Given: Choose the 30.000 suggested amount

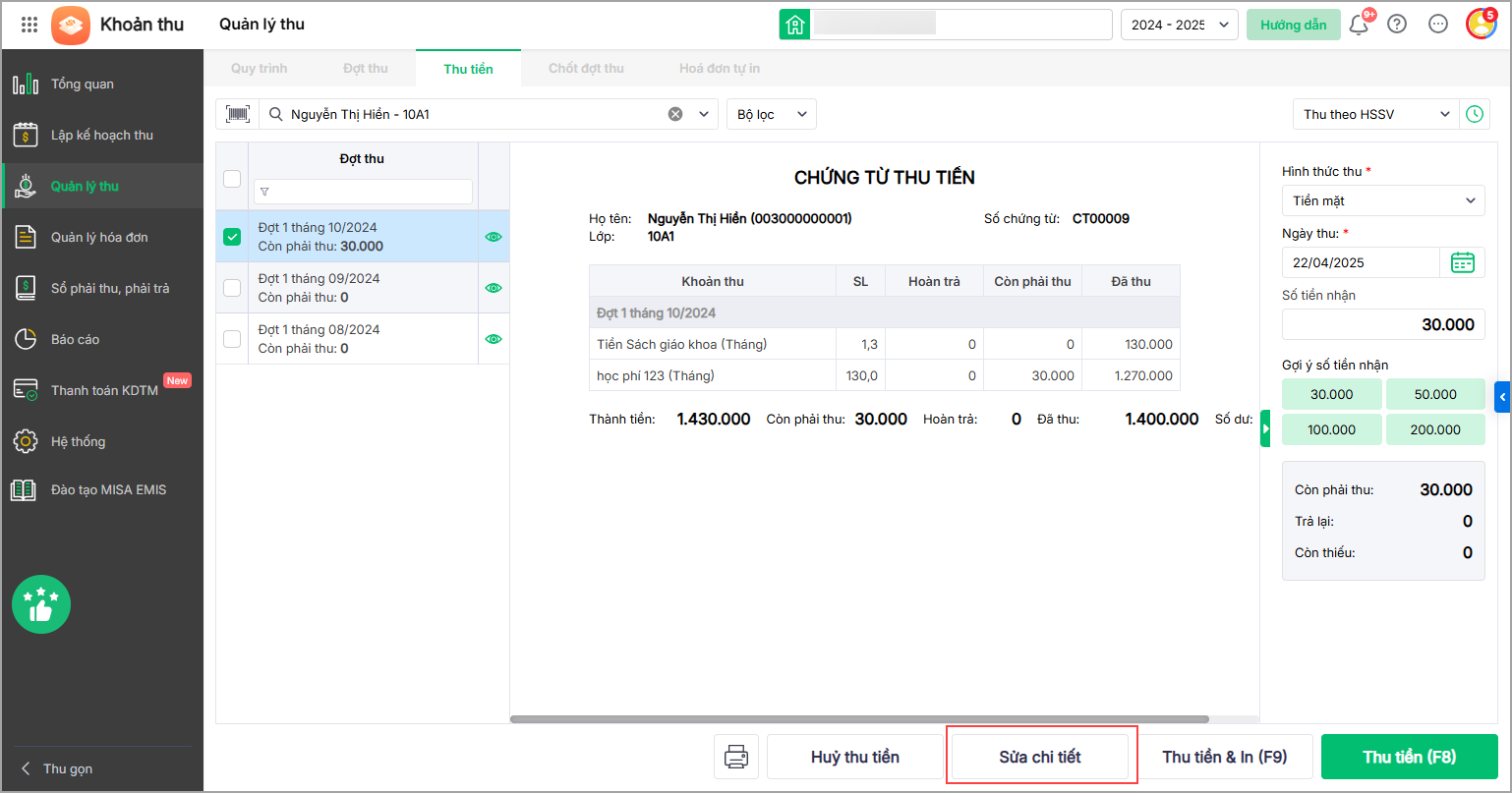Looking at the screenshot, I should (x=1332, y=394).
